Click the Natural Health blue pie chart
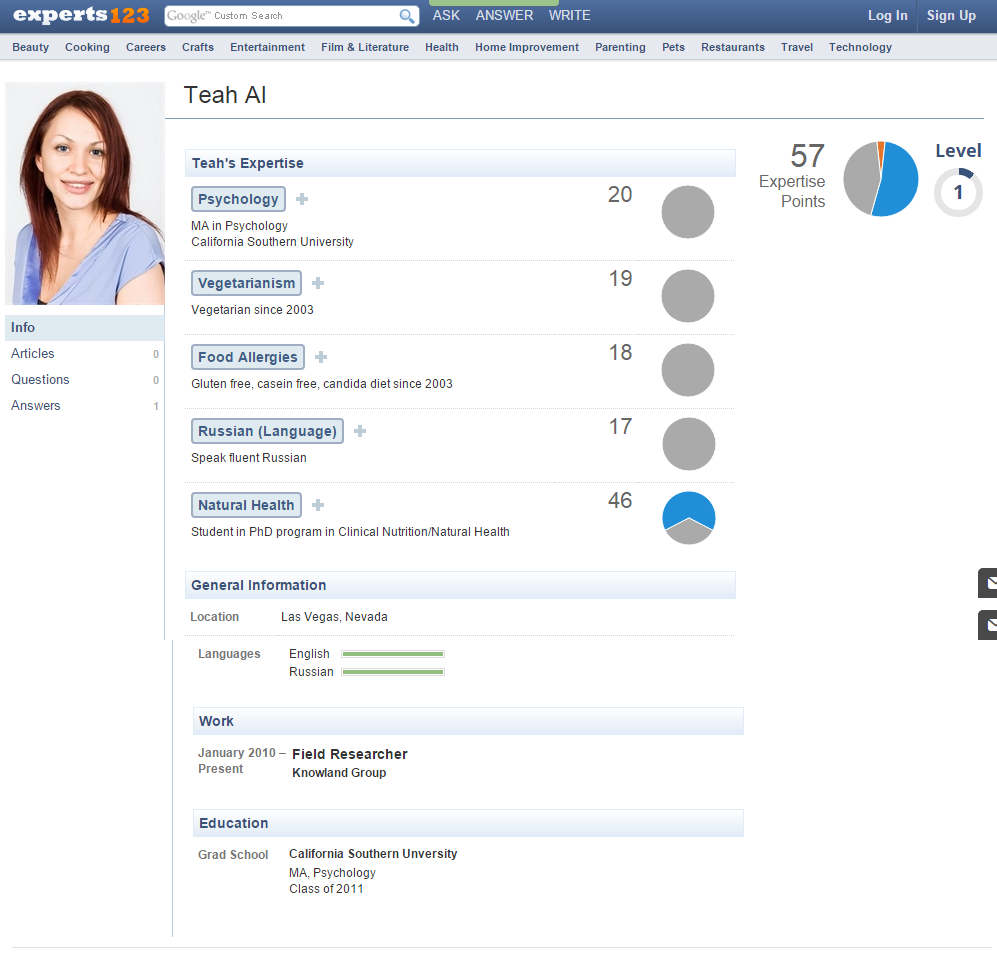The width and height of the screenshot is (997, 977). (x=689, y=517)
